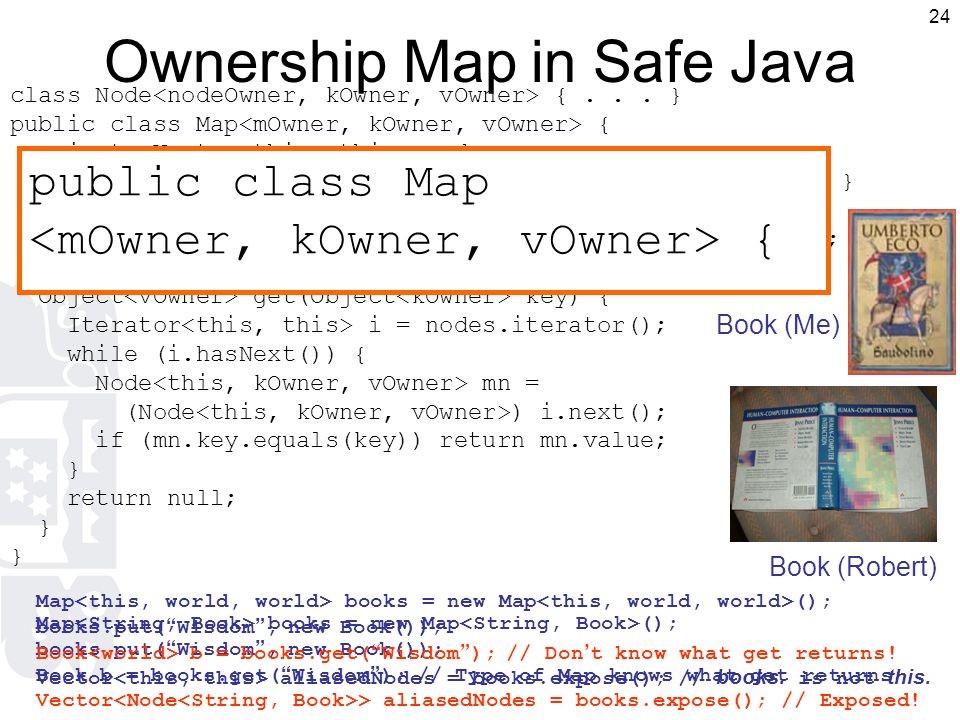Click enlarged "public class Map" text in orange callout
Viewport: 960px width, 720px height.
(258, 182)
